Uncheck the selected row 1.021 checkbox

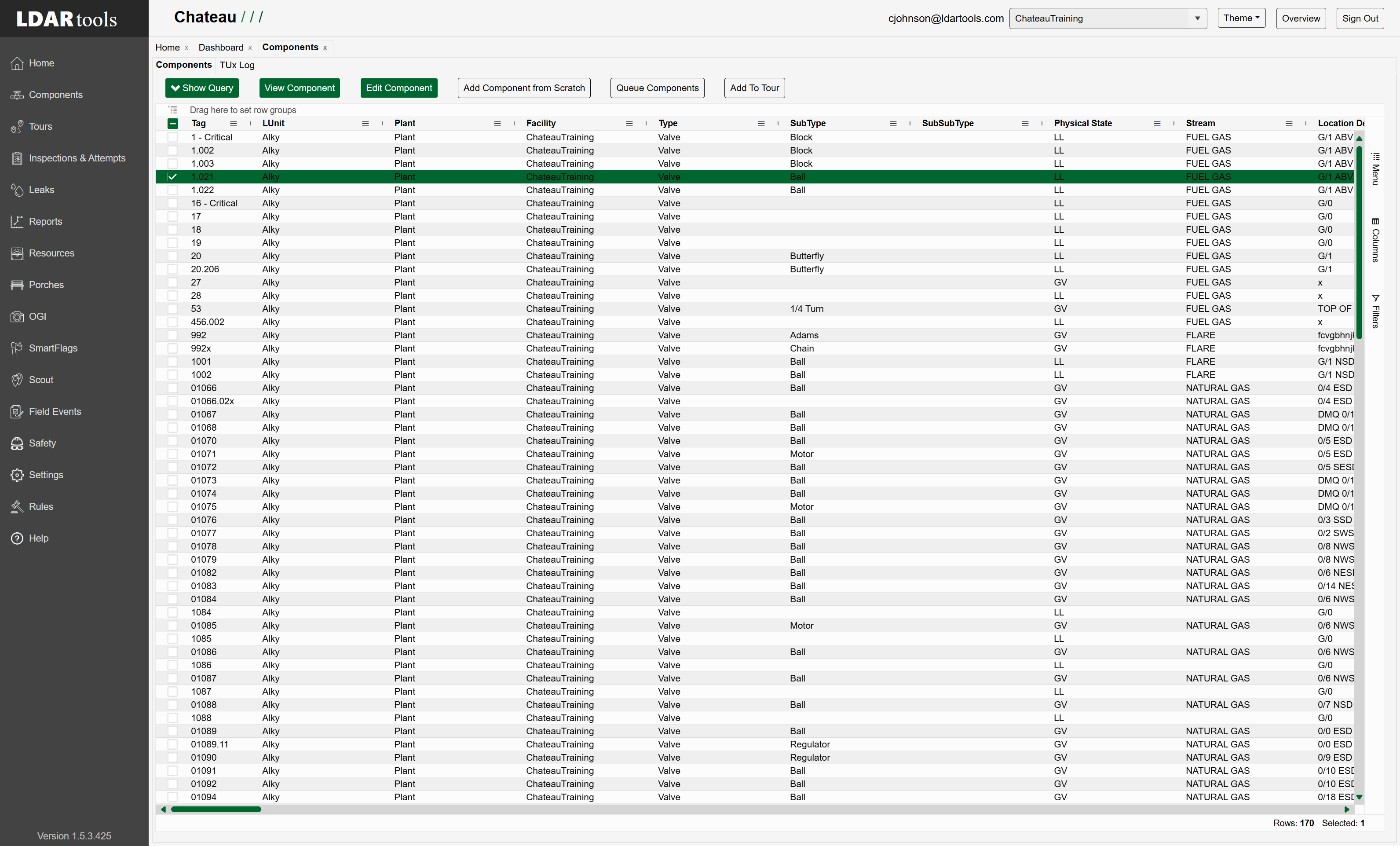pos(173,177)
